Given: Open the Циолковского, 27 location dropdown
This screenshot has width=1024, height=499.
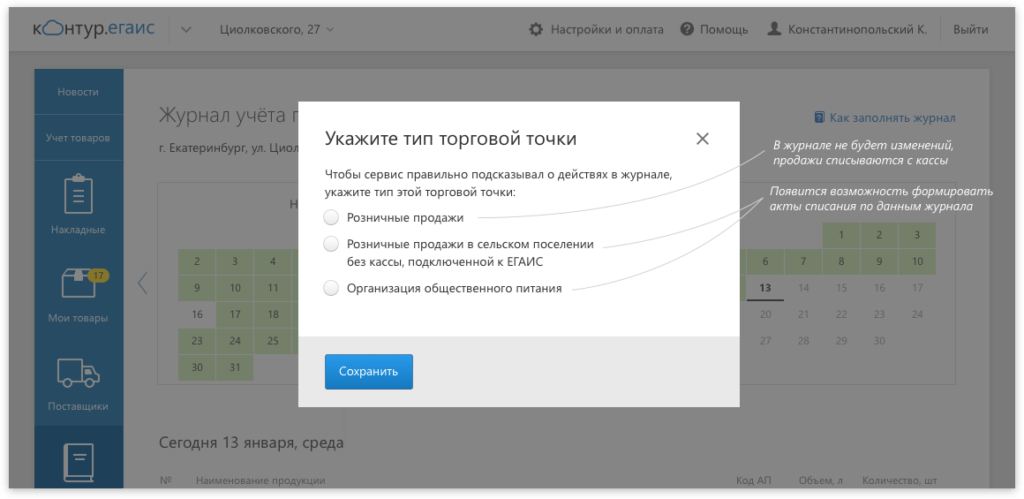Looking at the screenshot, I should pos(277,29).
